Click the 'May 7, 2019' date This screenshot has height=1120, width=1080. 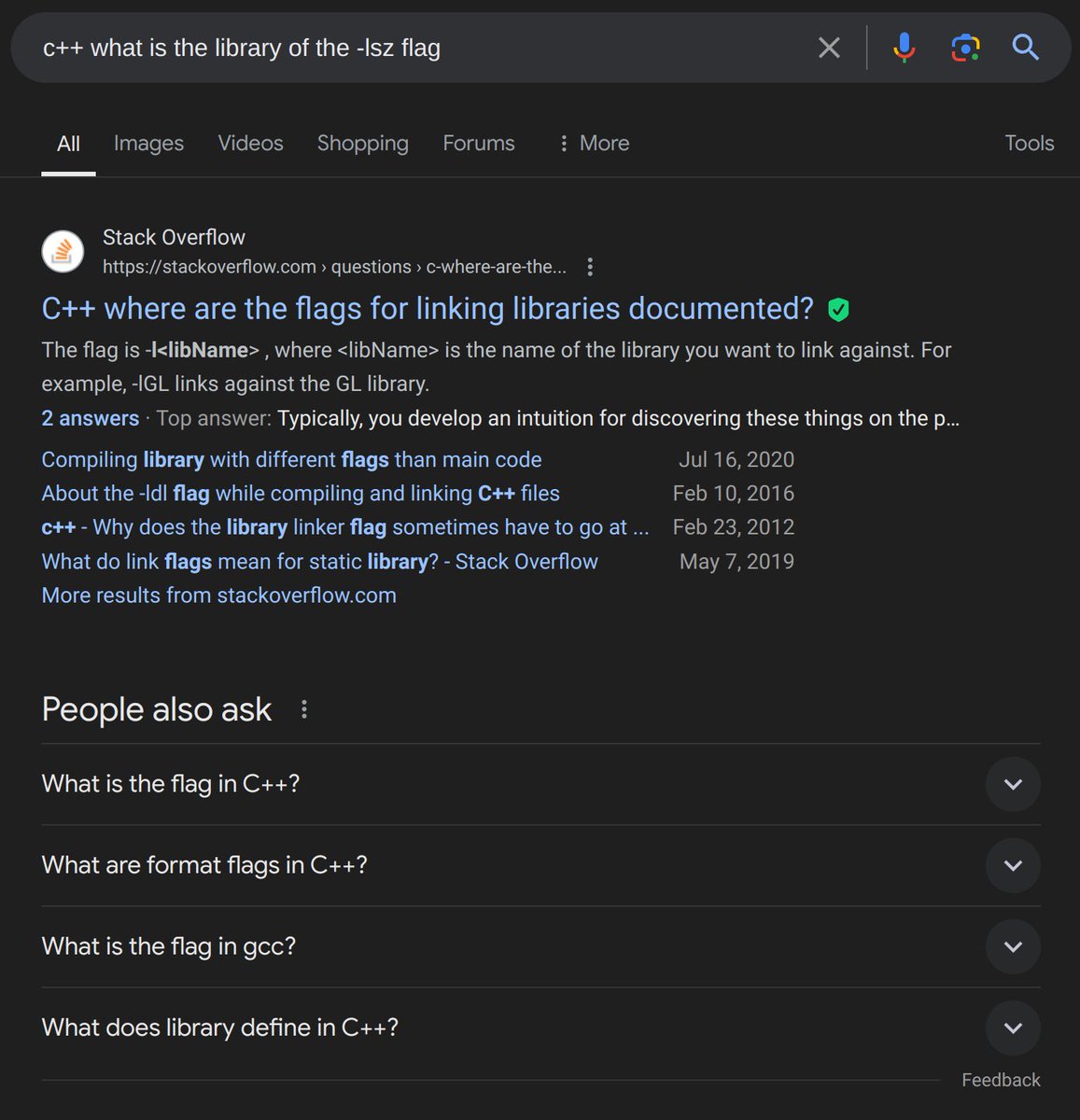coord(736,561)
